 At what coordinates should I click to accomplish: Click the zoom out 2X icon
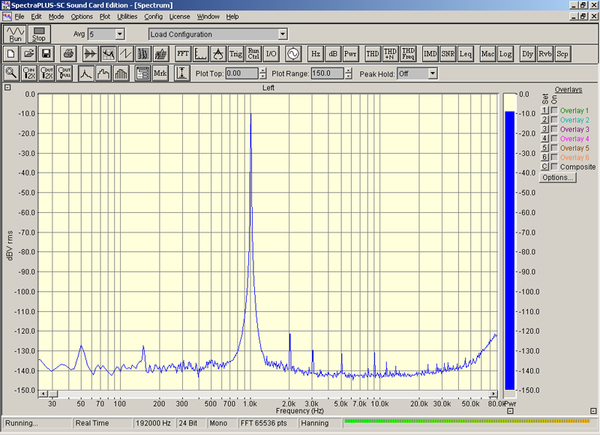(x=46, y=73)
